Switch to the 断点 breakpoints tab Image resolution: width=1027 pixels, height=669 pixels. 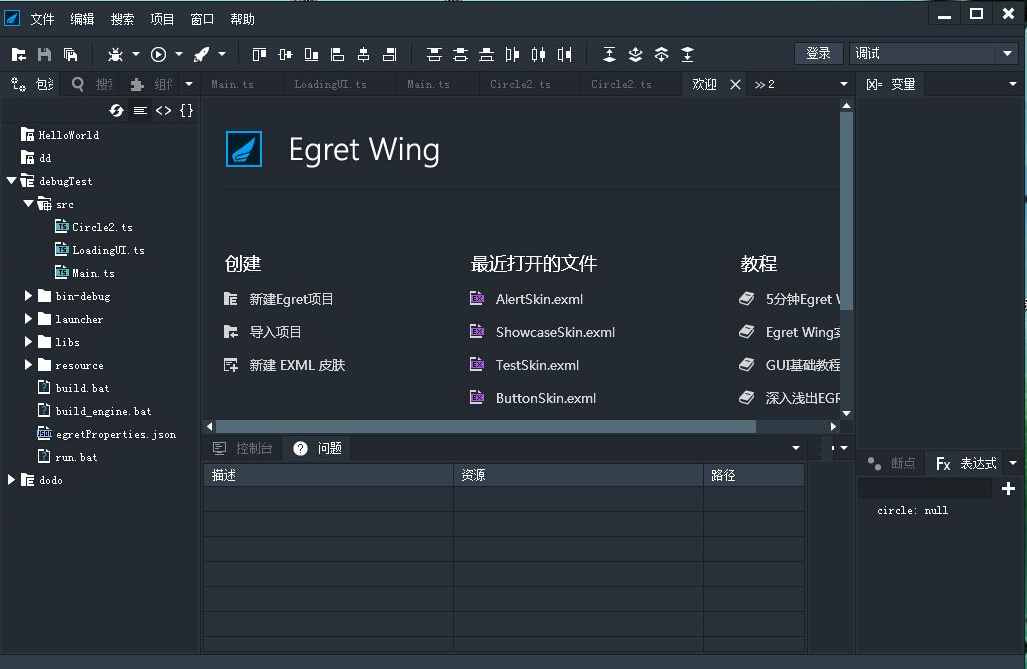tap(892, 463)
